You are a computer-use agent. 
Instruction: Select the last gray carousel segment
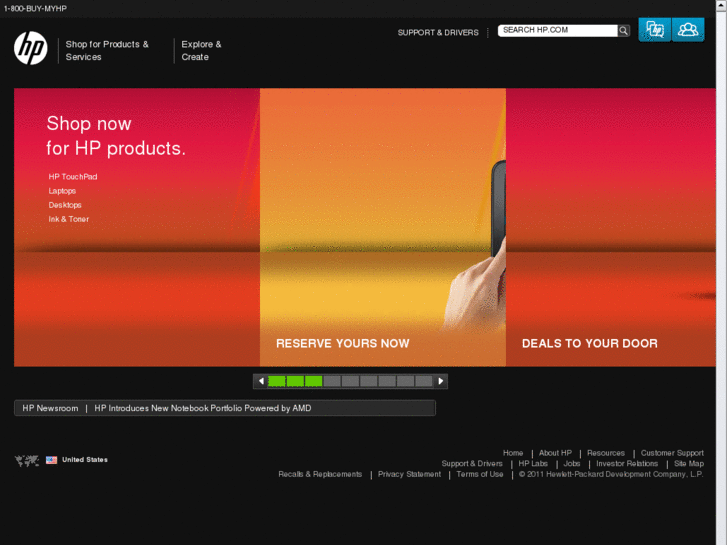(x=424, y=381)
